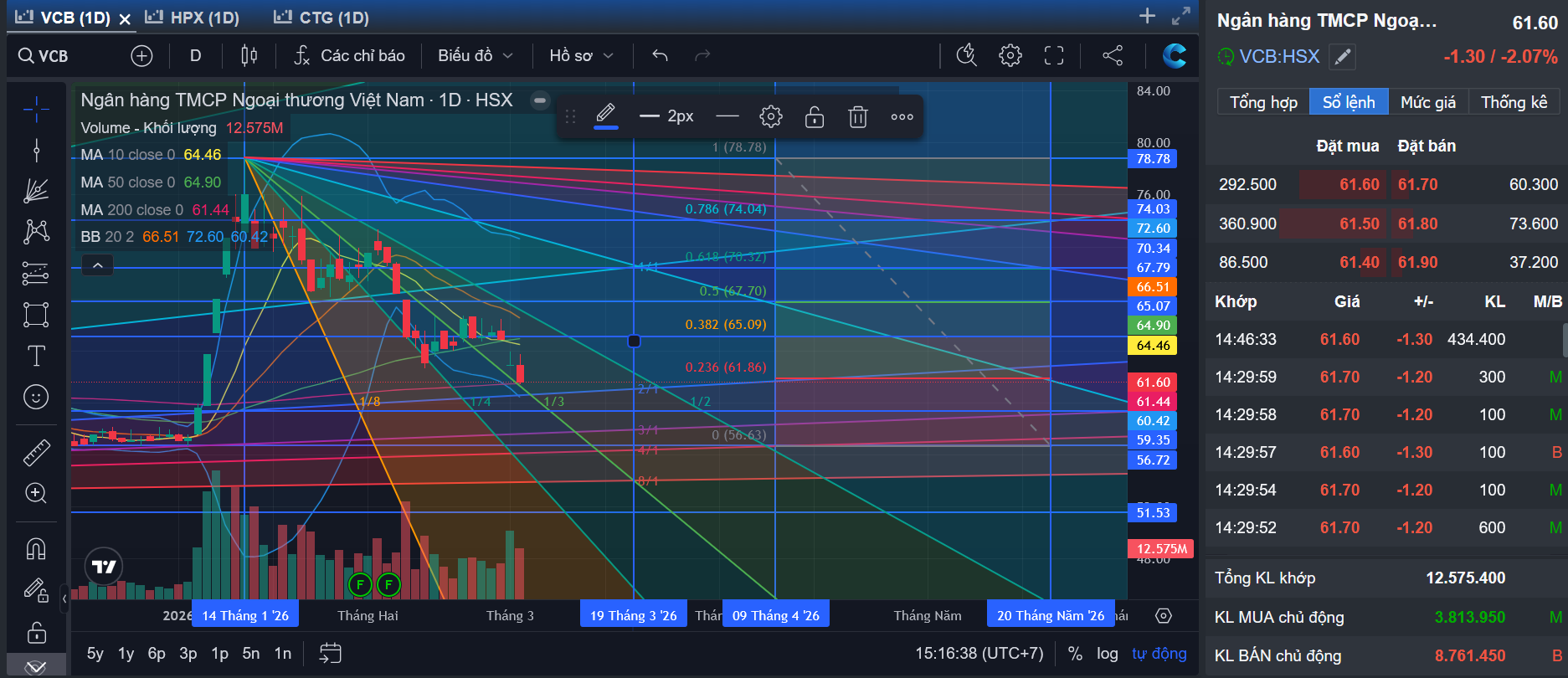Open the 15:16:38 (UTC+7) timezone menu

[x=979, y=653]
